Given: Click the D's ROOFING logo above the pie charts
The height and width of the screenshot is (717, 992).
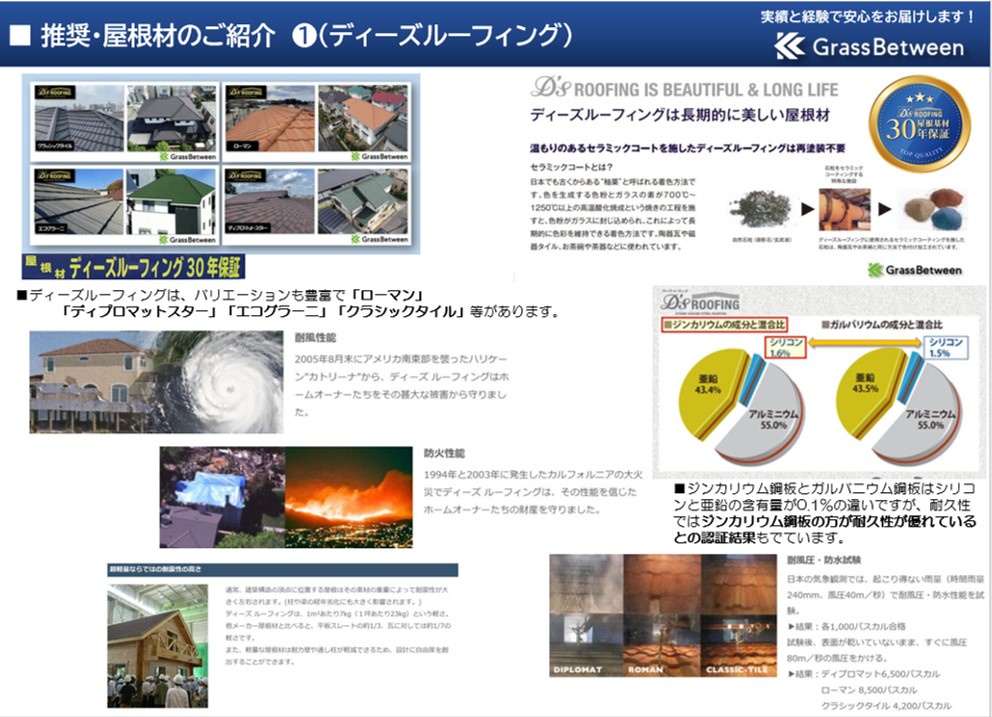Looking at the screenshot, I should 700,302.
